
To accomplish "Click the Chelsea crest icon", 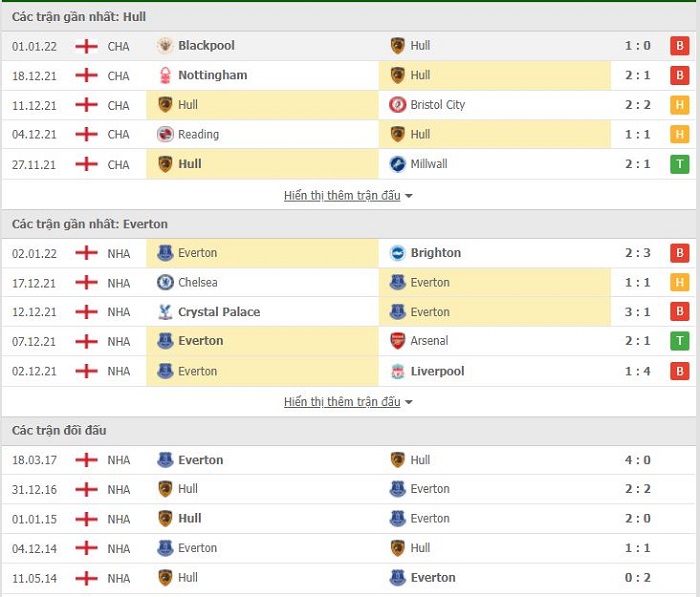I will 165,282.
